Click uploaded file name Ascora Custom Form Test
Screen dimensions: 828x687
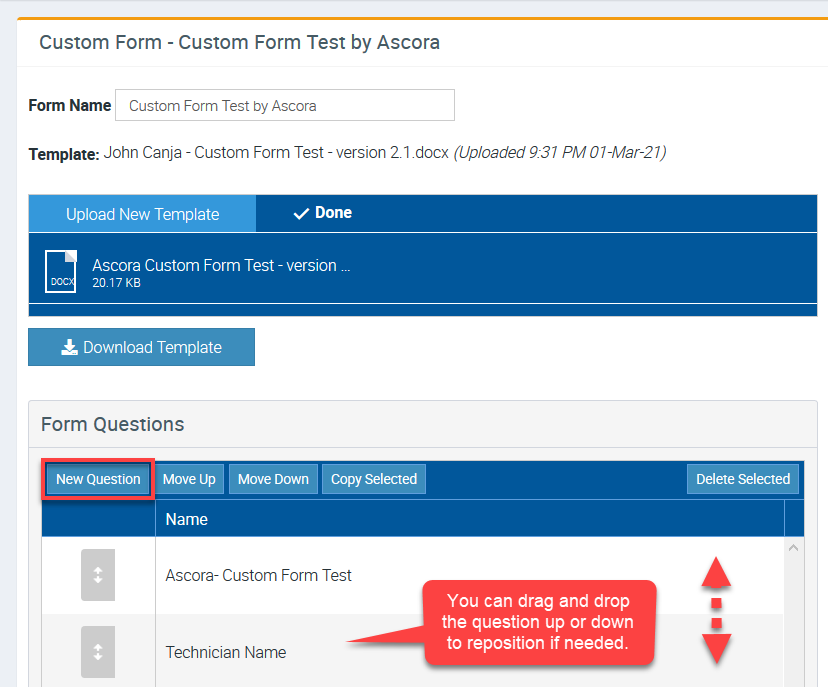pos(221,266)
